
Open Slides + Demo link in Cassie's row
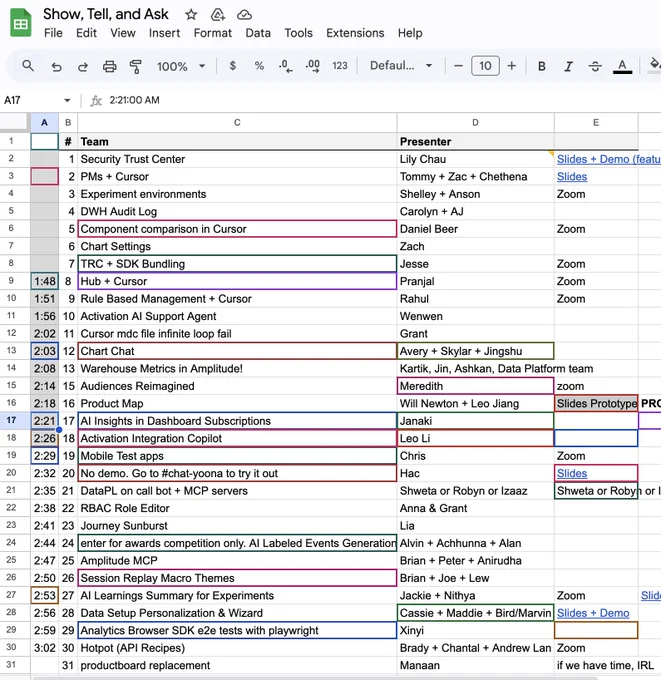point(593,613)
